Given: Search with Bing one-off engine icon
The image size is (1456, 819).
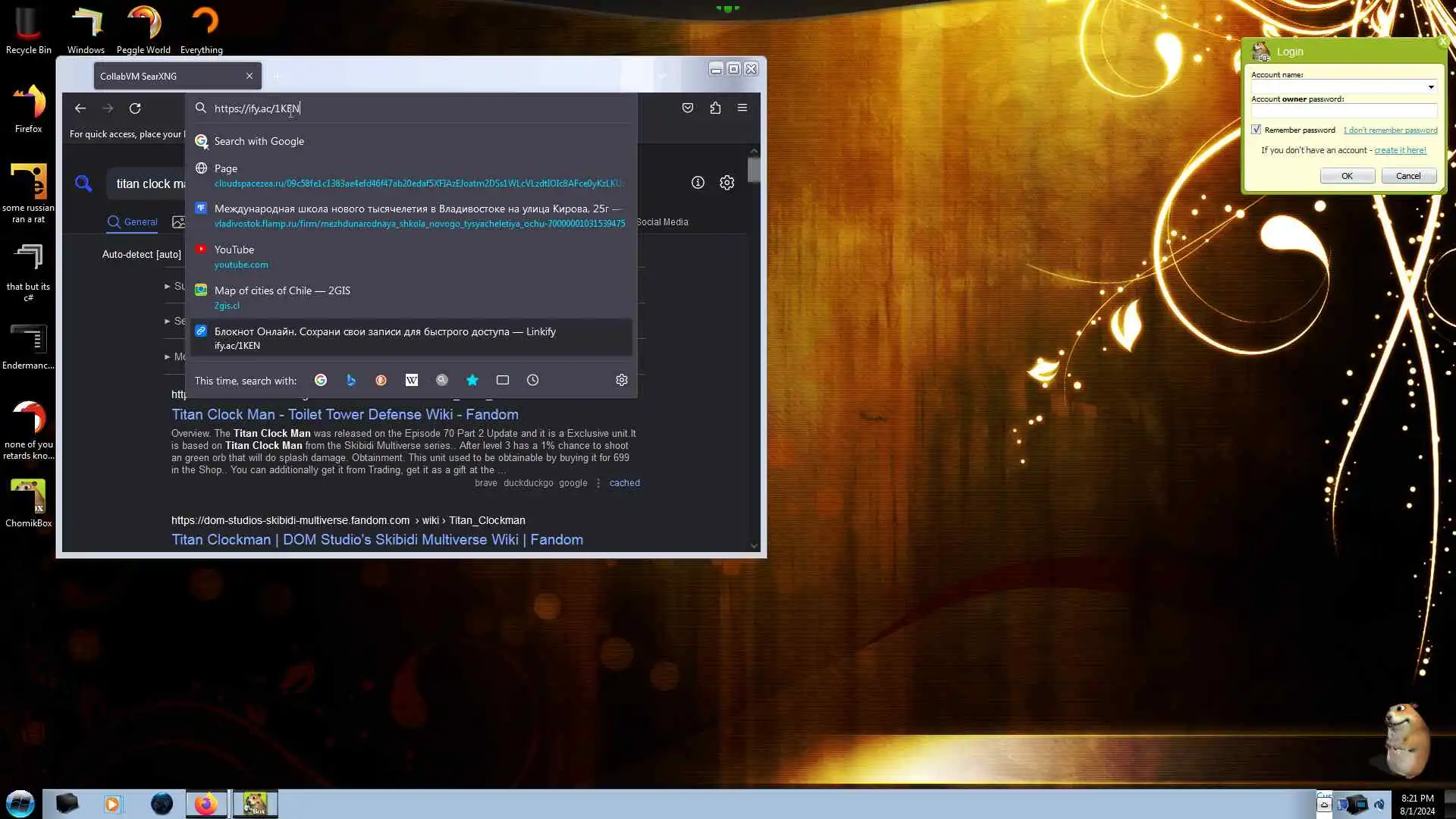Looking at the screenshot, I should (x=350, y=380).
